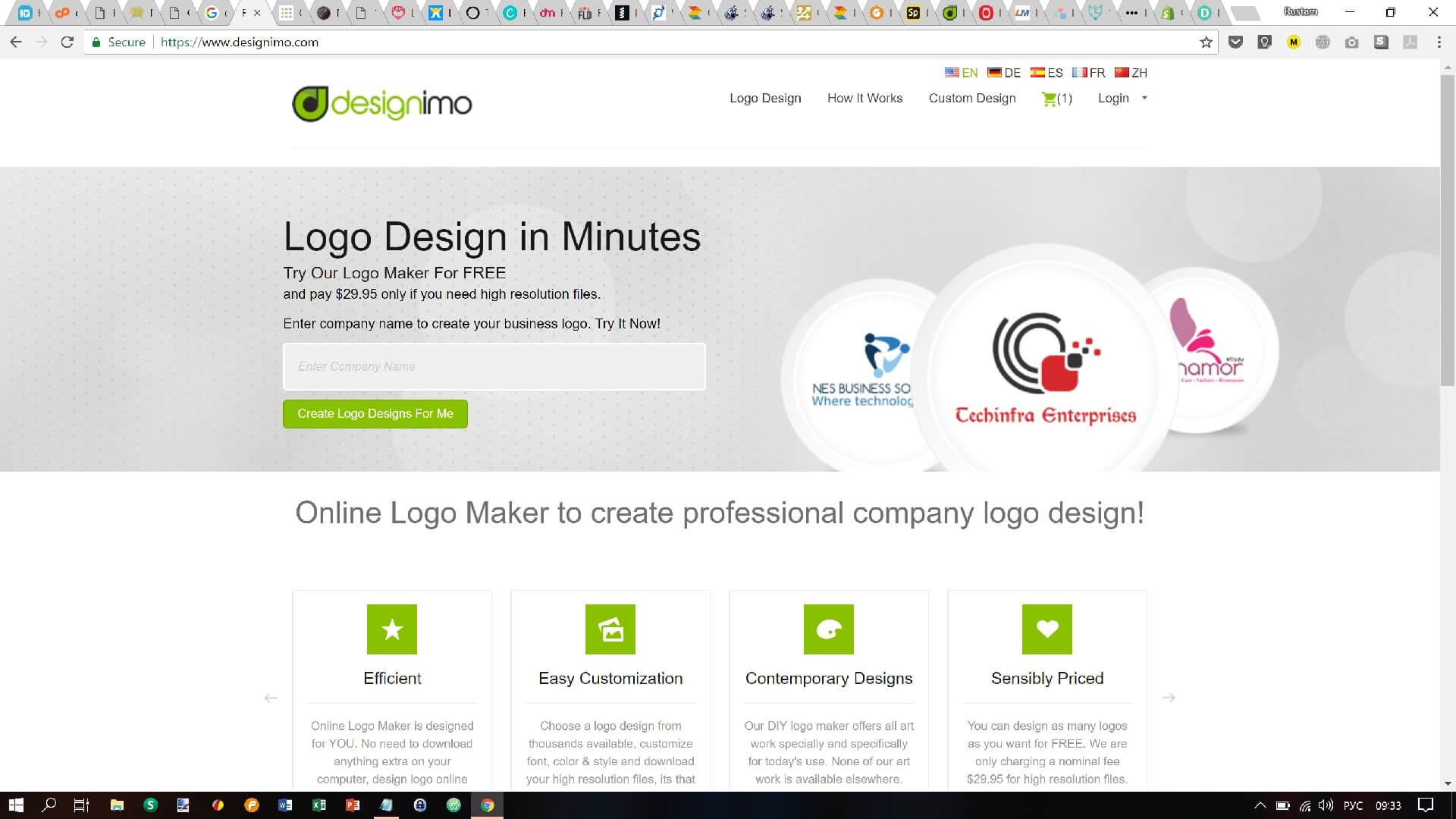
Task: Open Word from the taskbar
Action: pos(285,805)
